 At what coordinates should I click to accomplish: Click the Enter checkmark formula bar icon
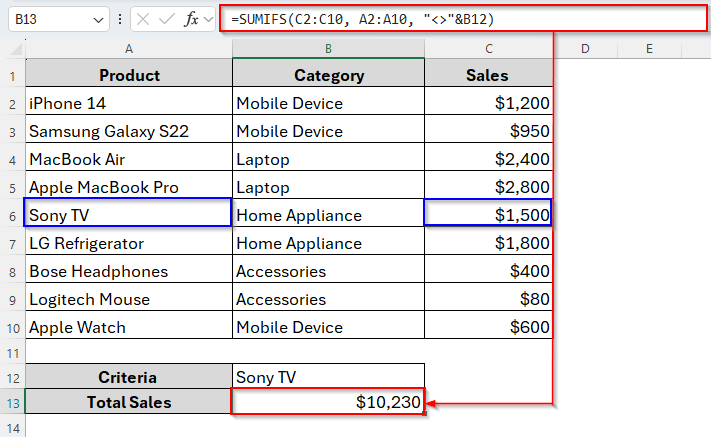(168, 19)
